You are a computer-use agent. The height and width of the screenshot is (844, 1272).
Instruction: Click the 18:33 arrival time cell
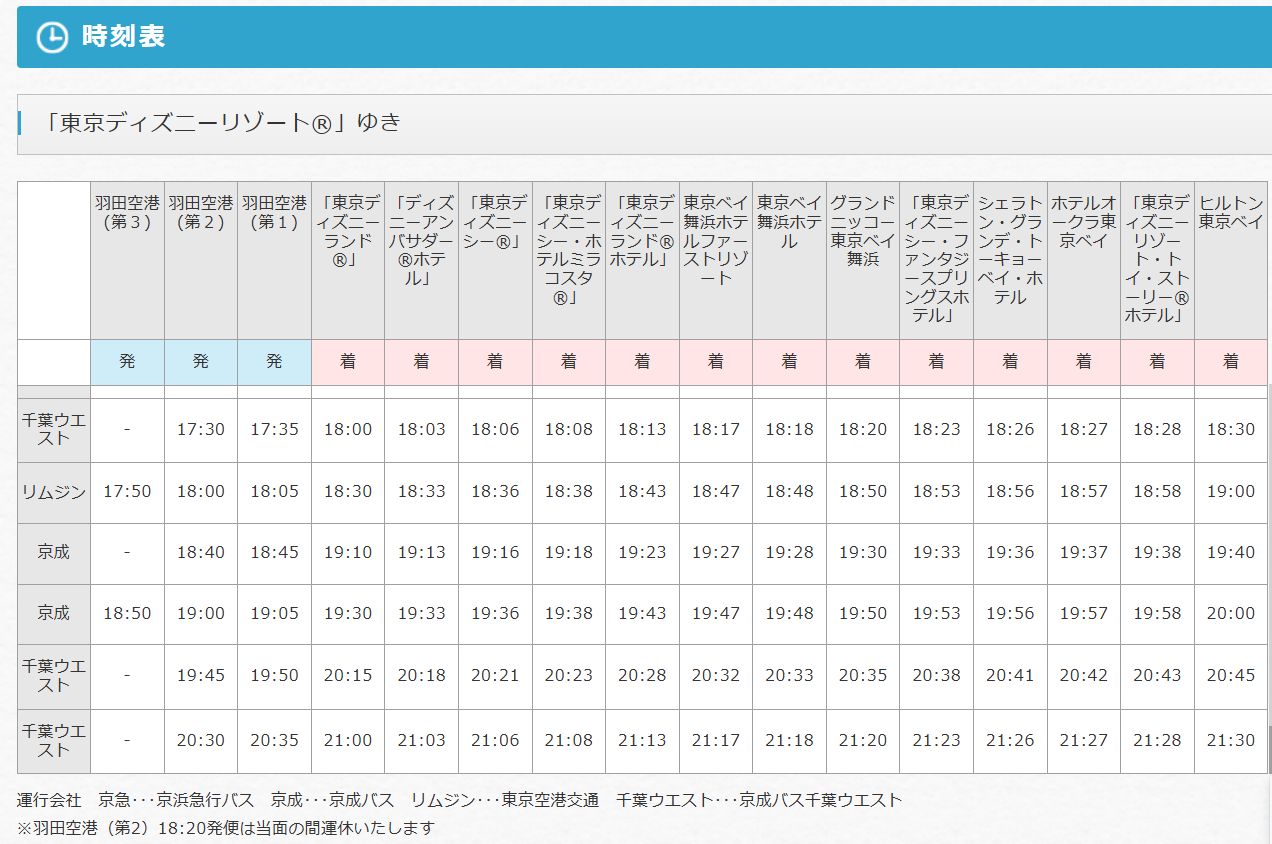pos(422,492)
